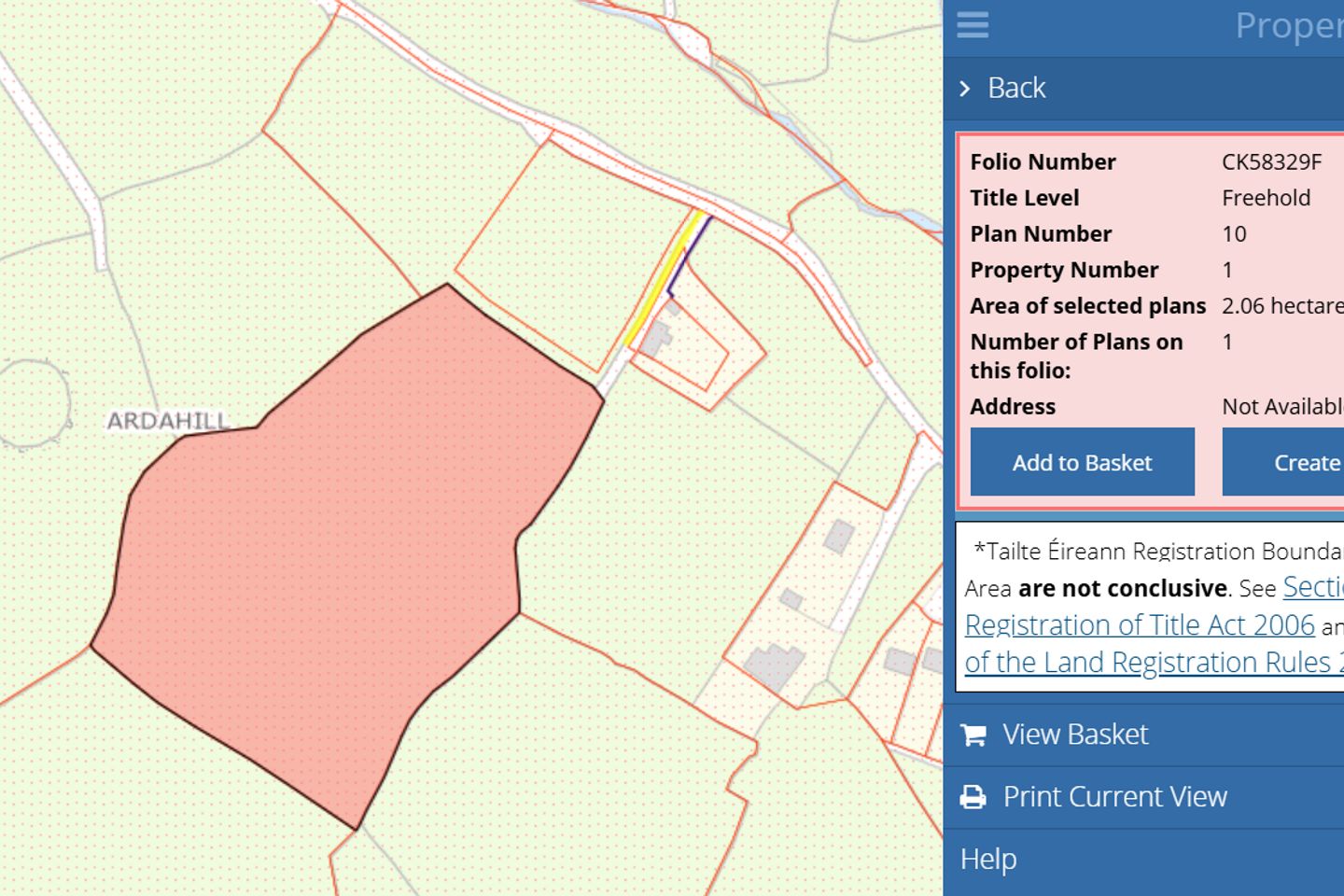Click the folio number CK58329F value
This screenshot has width=1344, height=896.
1271,162
